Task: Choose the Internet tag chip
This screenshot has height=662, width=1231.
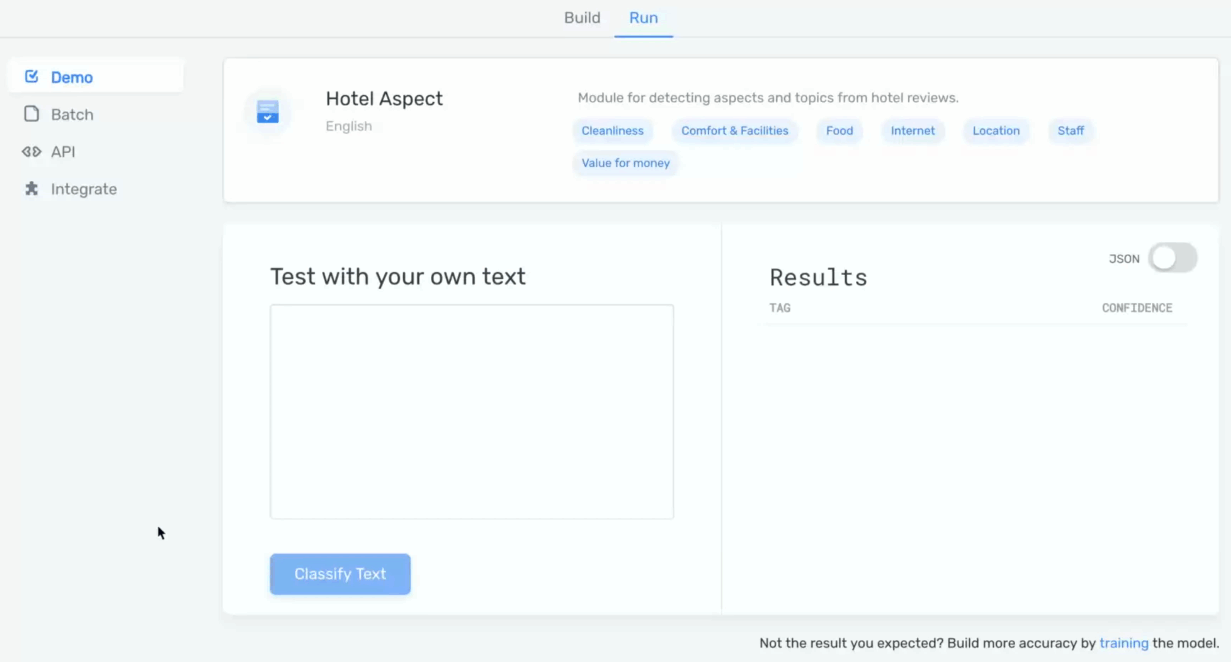Action: click(x=912, y=131)
